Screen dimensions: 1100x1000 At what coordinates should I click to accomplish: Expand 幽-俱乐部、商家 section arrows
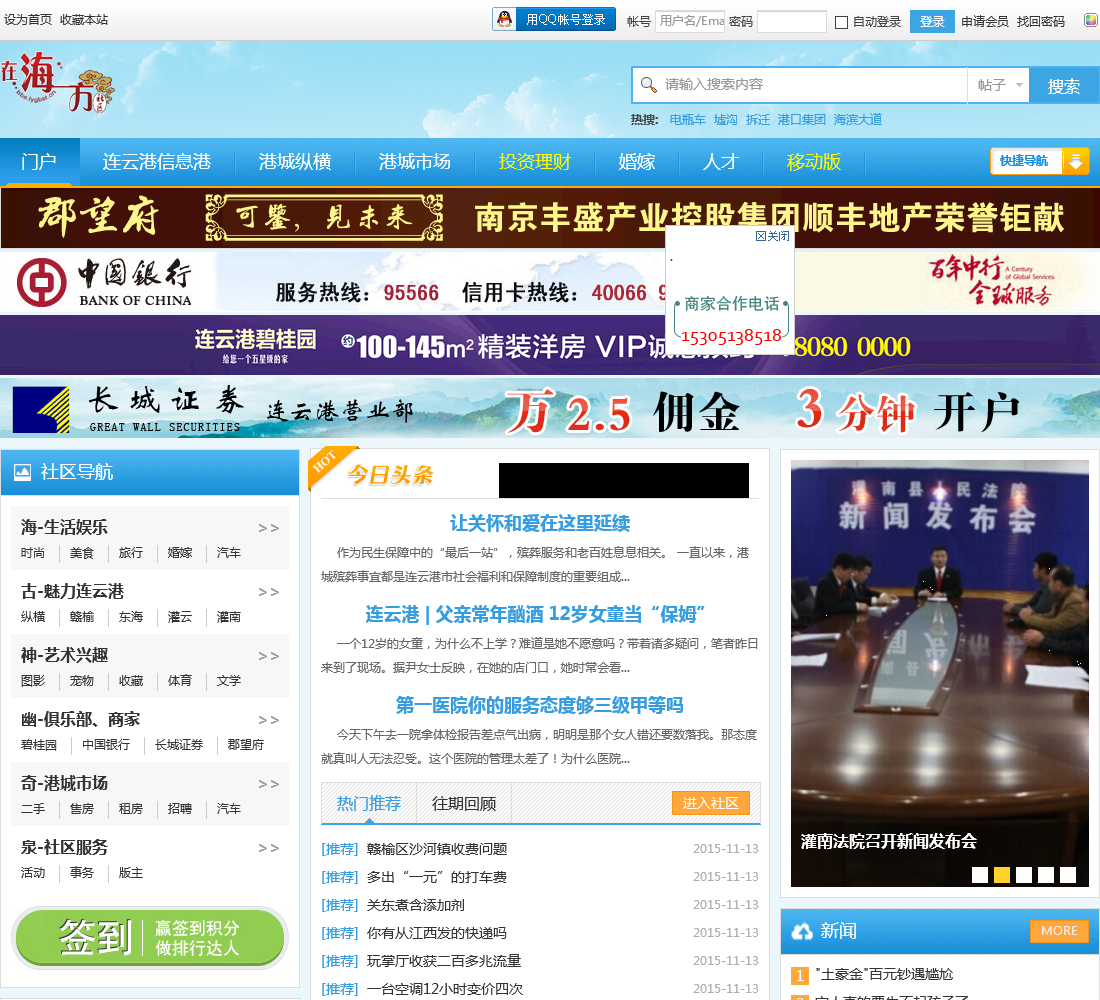[268, 720]
